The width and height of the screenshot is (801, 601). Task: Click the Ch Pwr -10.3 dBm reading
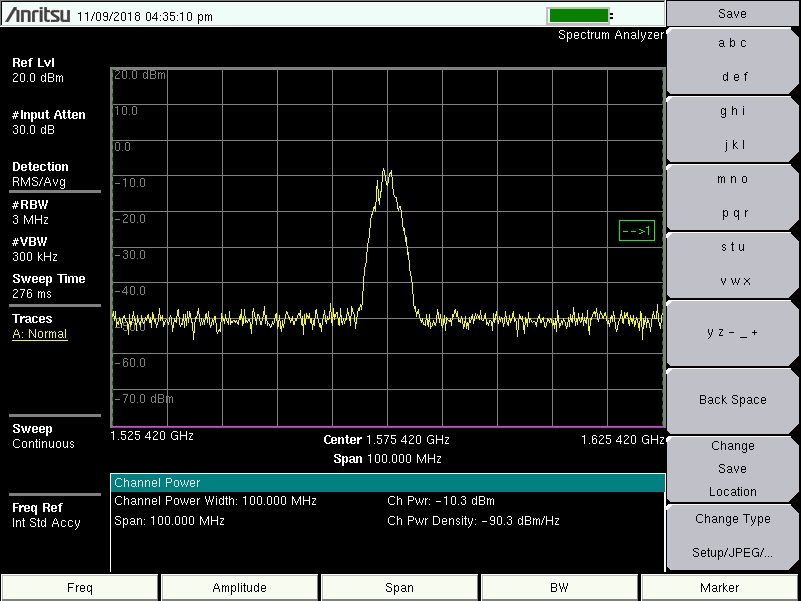click(x=441, y=501)
